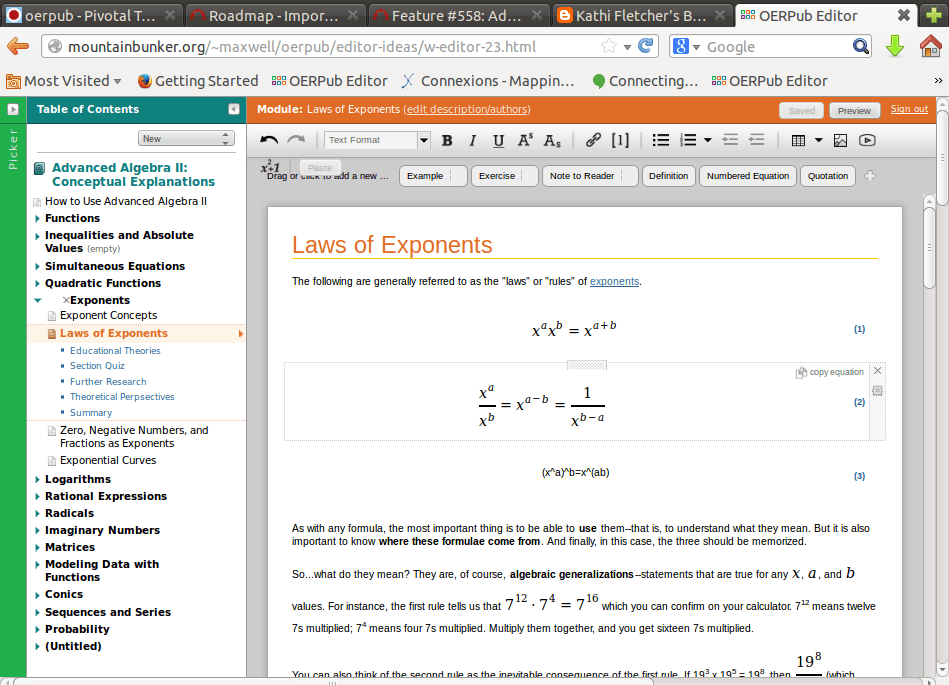Viewport: 949px width, 685px height.
Task: Toggle underline formatting
Action: 498,141
